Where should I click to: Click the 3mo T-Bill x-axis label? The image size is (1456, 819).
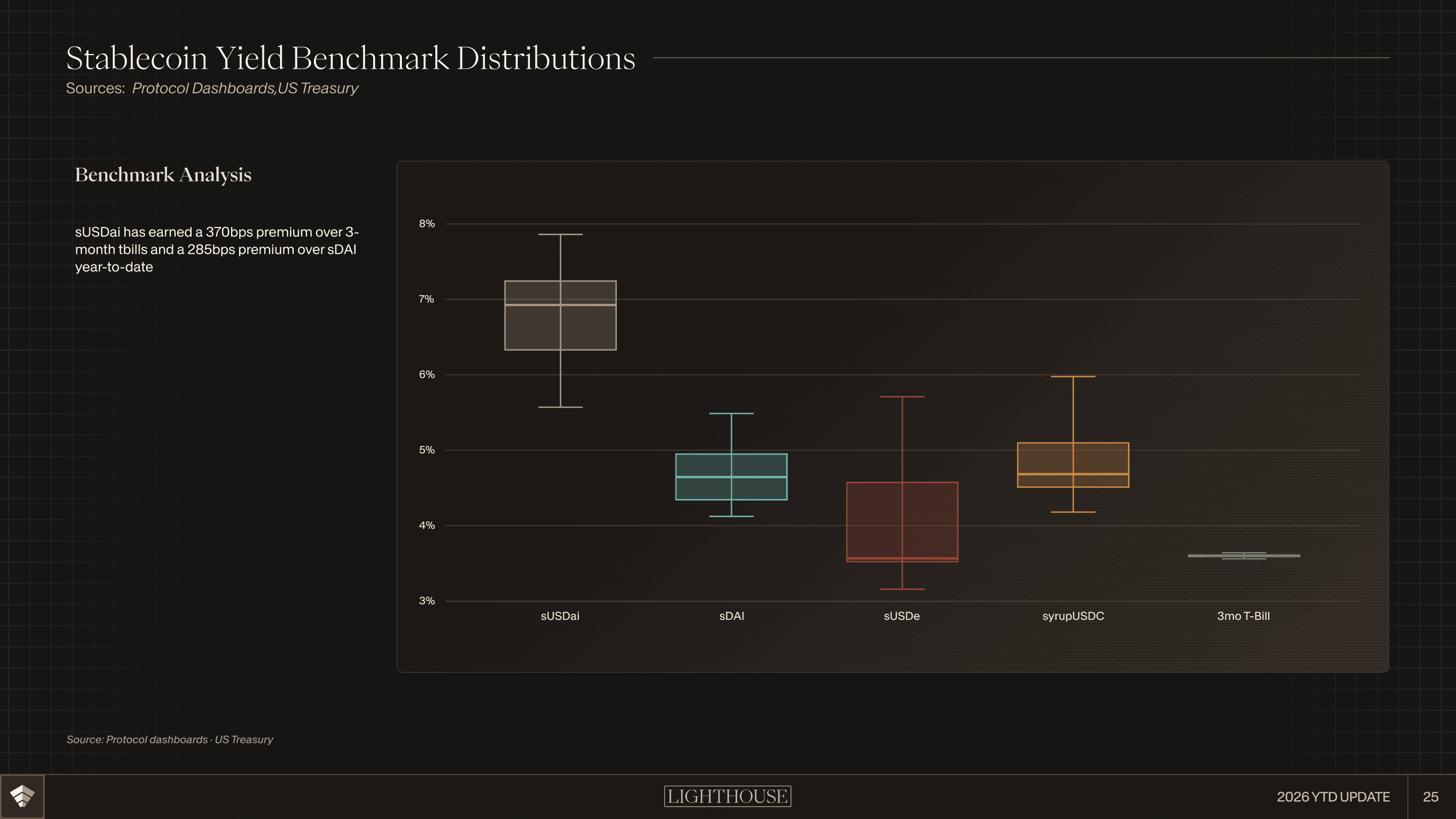[x=1244, y=616]
